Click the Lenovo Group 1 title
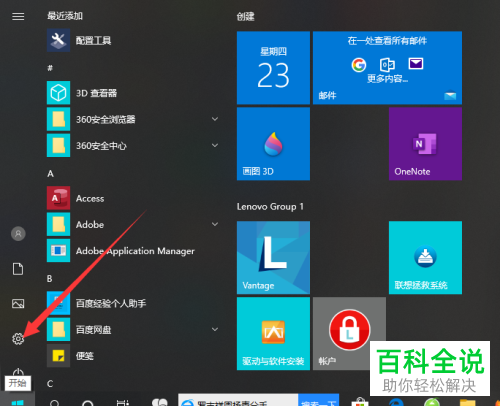500x406 pixels. coord(270,207)
